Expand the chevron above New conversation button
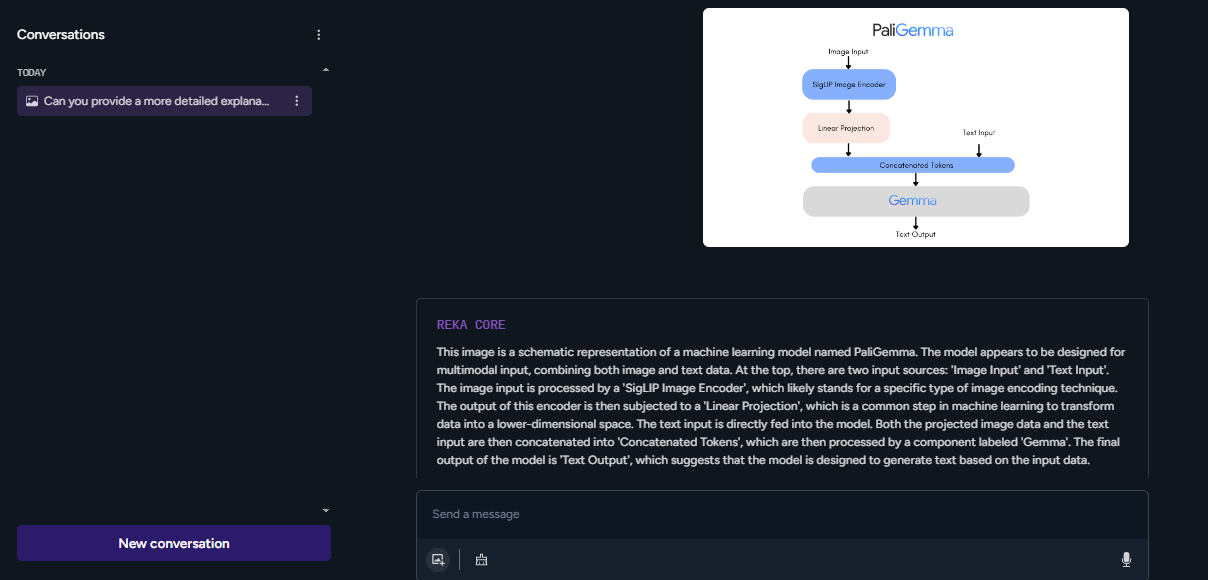Image resolution: width=1208 pixels, height=580 pixels. click(325, 509)
